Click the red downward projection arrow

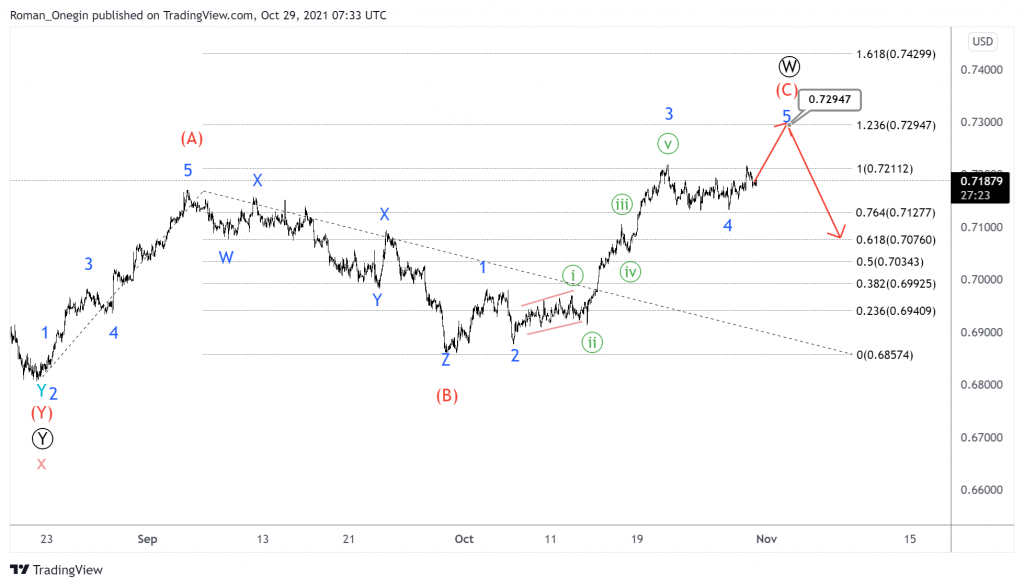(x=815, y=180)
